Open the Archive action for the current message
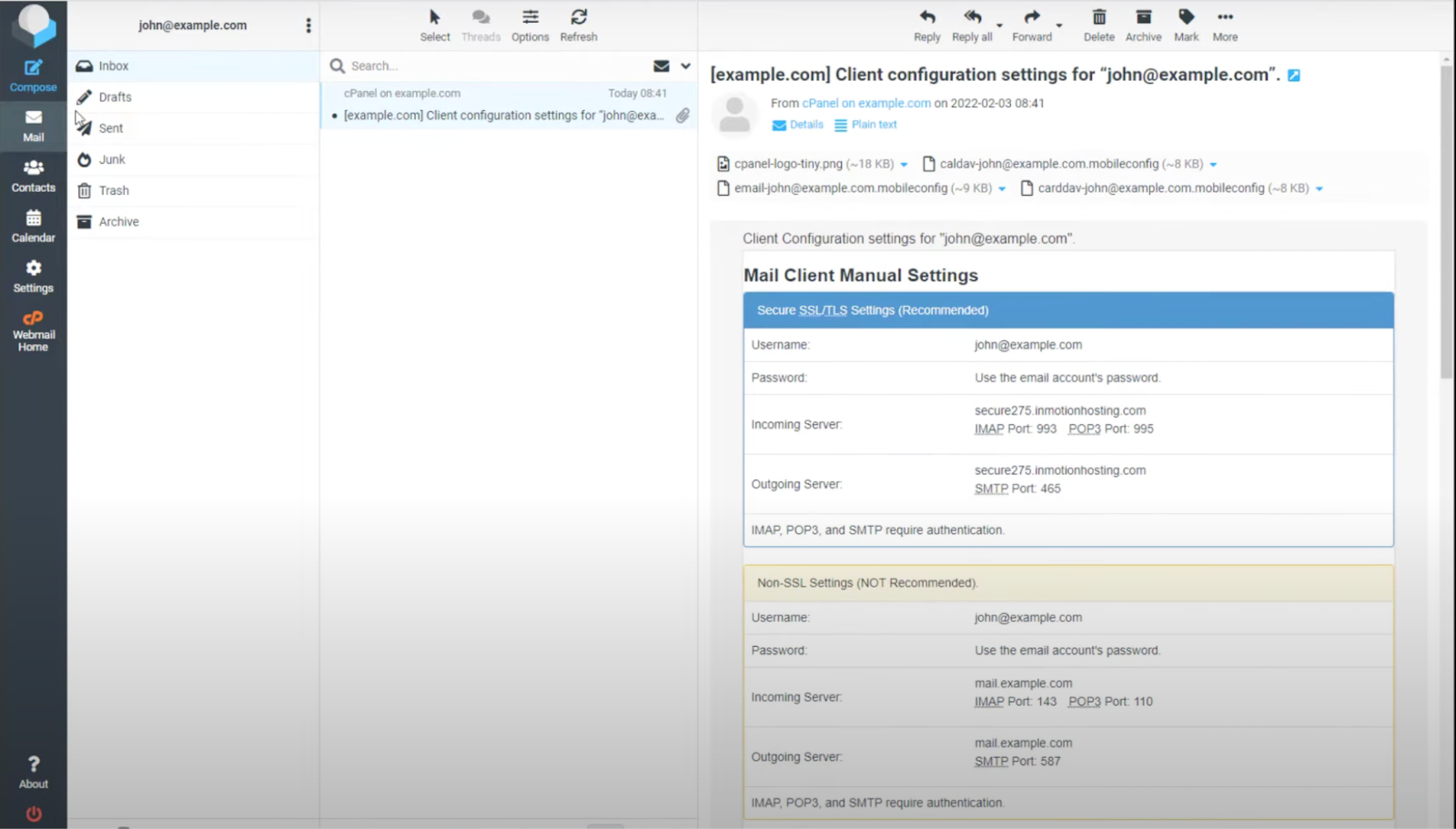This screenshot has height=829, width=1456. [1143, 25]
